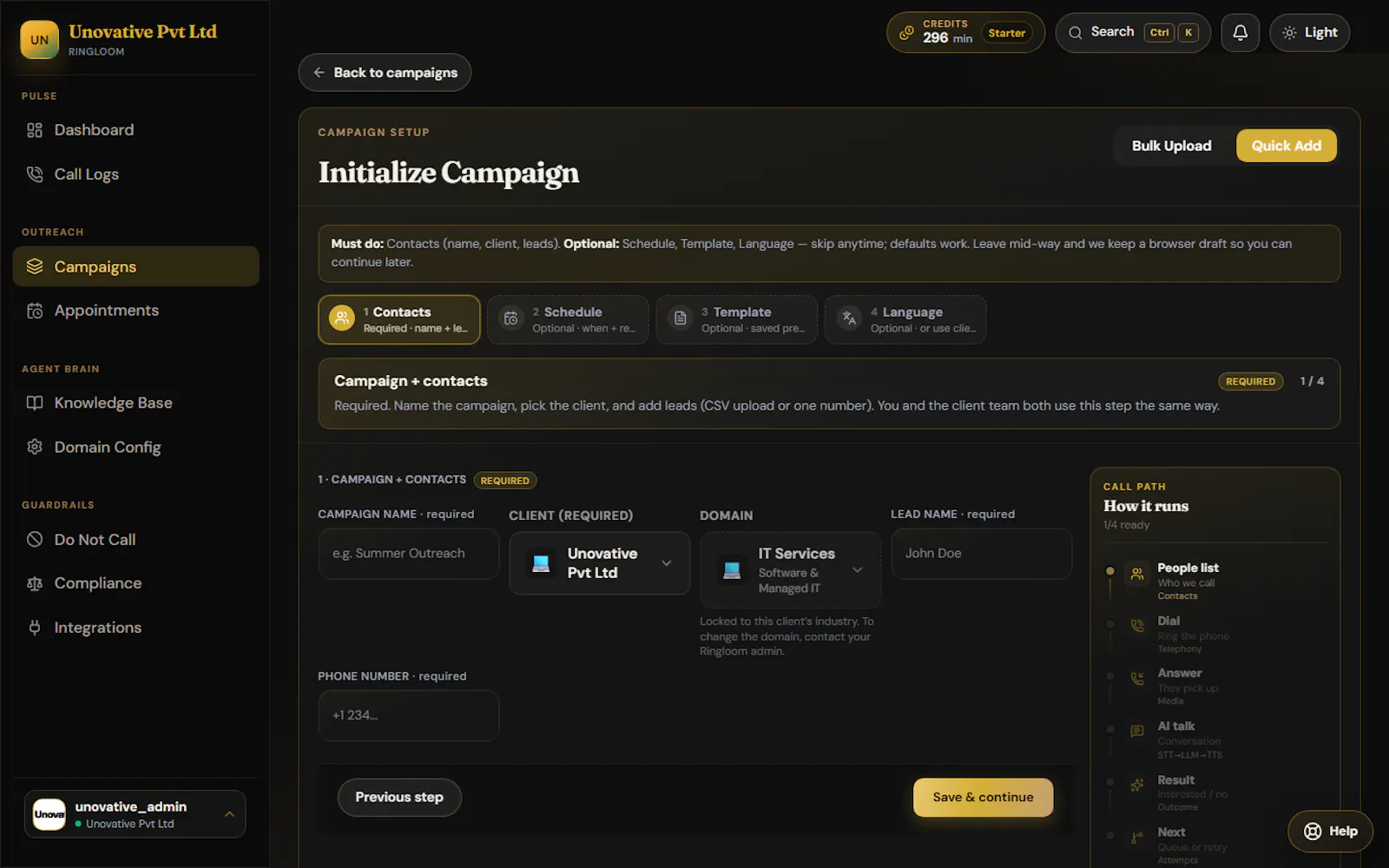This screenshot has width=1389, height=868.
Task: Open Knowledge Base book icon
Action: tap(35, 403)
